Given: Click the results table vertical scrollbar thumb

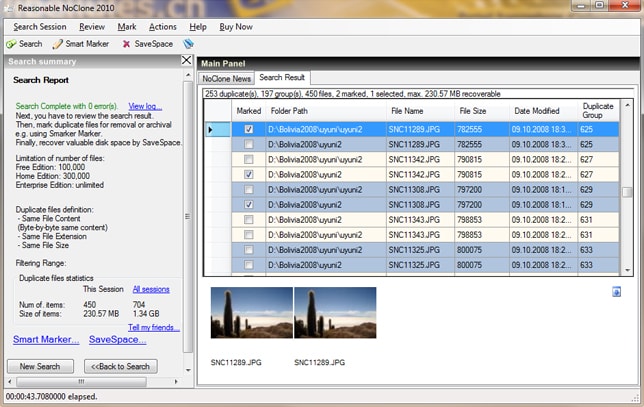Looking at the screenshot, I should click(x=627, y=192).
